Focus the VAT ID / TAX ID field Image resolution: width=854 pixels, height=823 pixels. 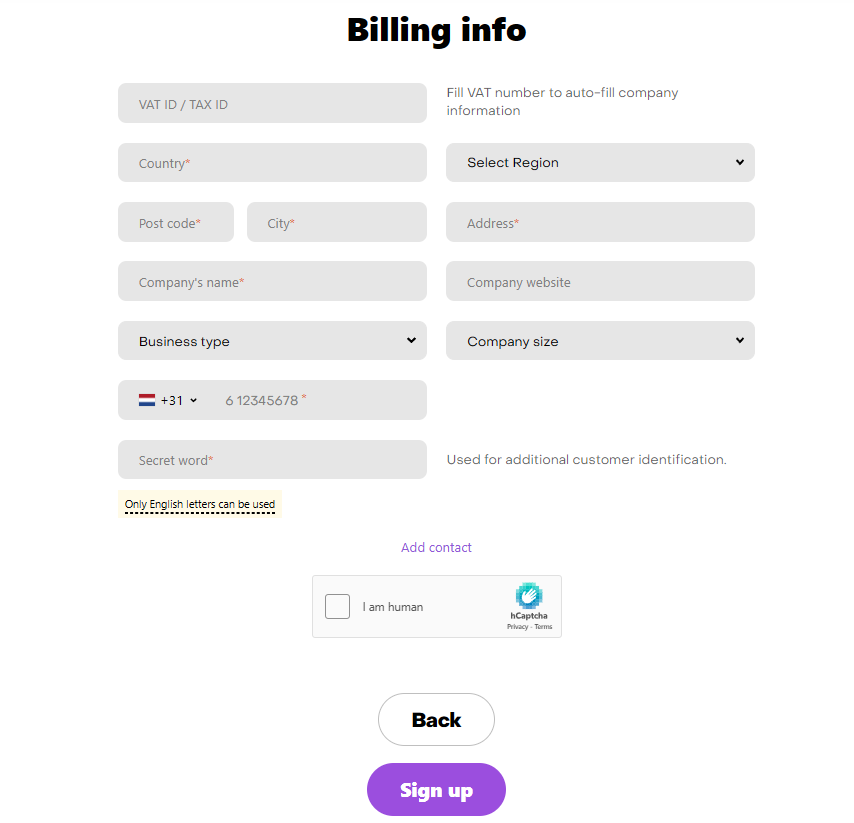272,104
